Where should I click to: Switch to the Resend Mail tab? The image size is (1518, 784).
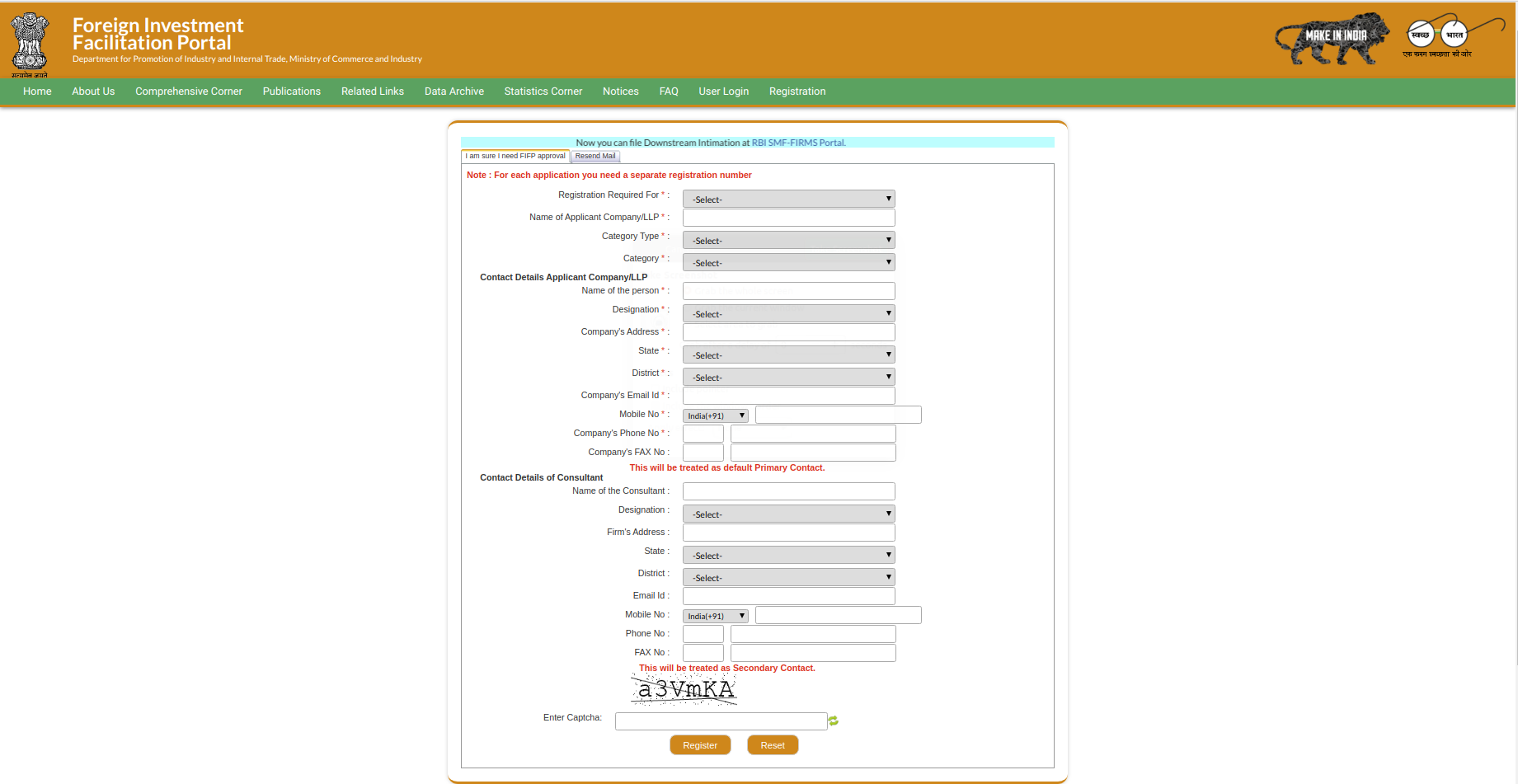595,156
